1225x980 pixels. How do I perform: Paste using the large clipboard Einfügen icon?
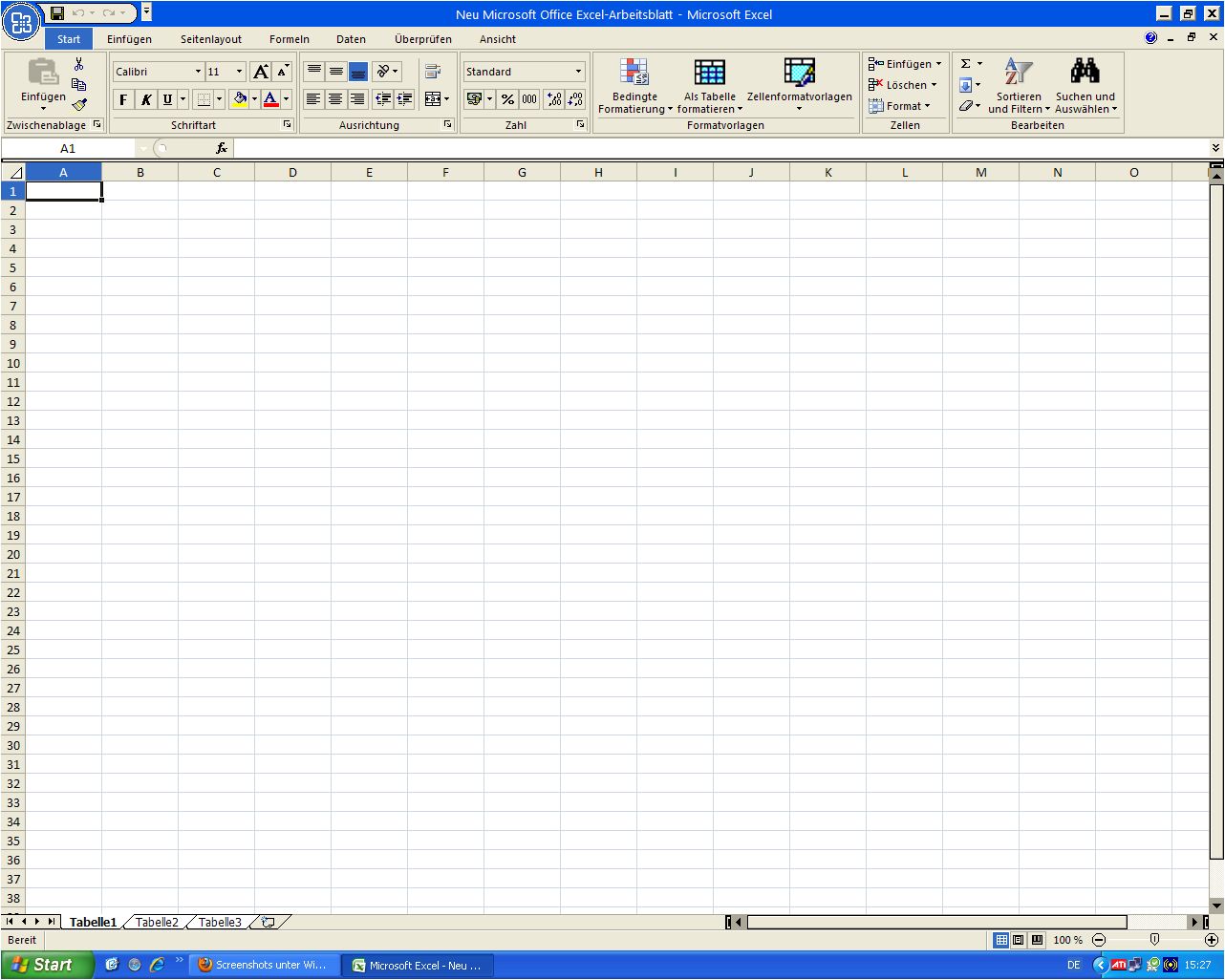pos(43,73)
